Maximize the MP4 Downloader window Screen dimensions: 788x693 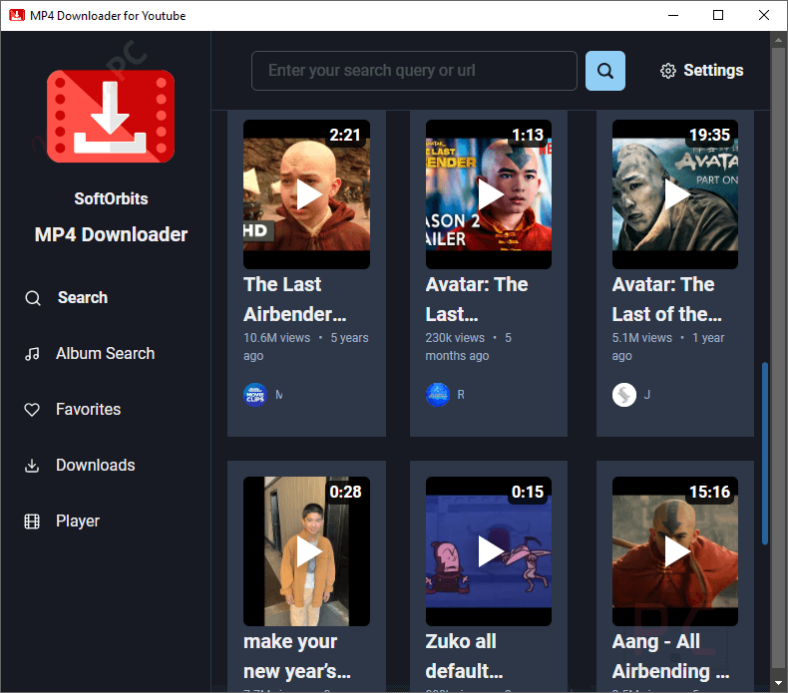coord(718,15)
